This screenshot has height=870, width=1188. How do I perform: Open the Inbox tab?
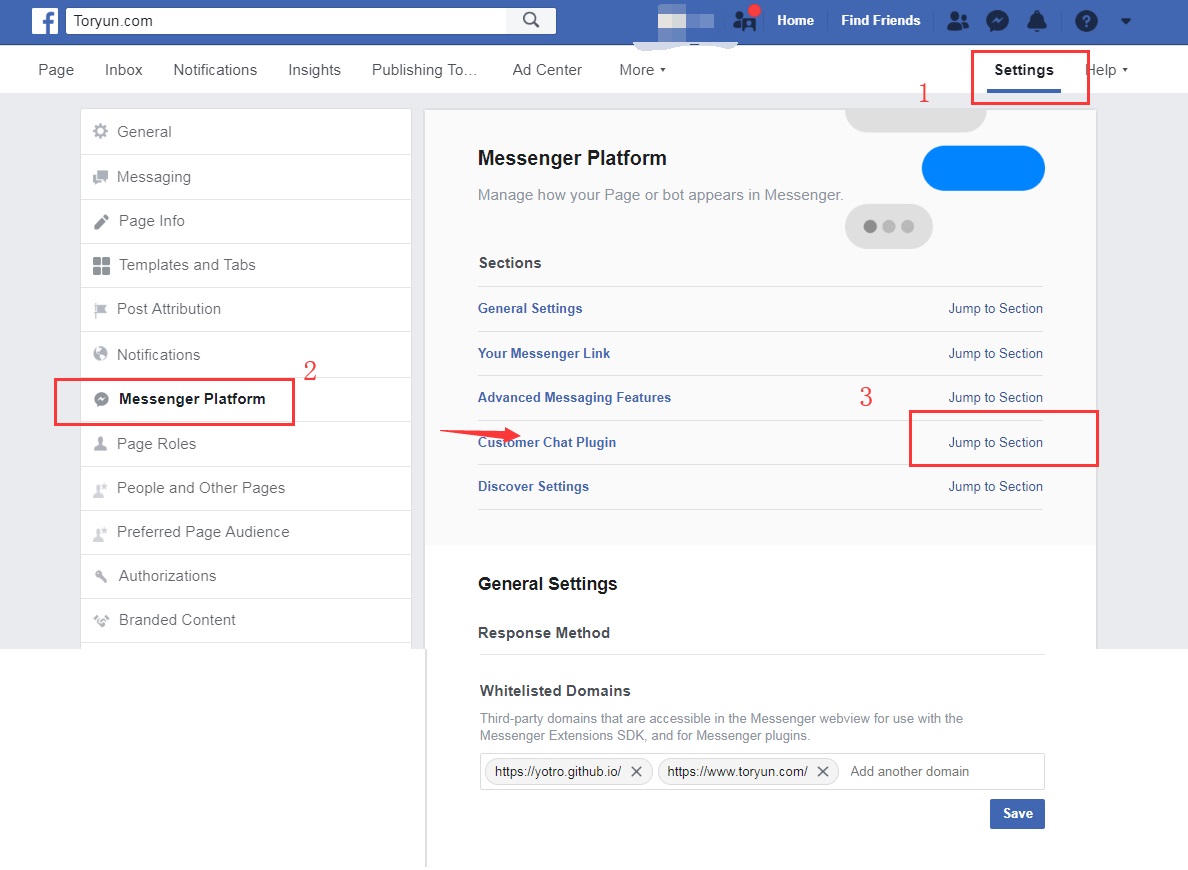pos(123,70)
